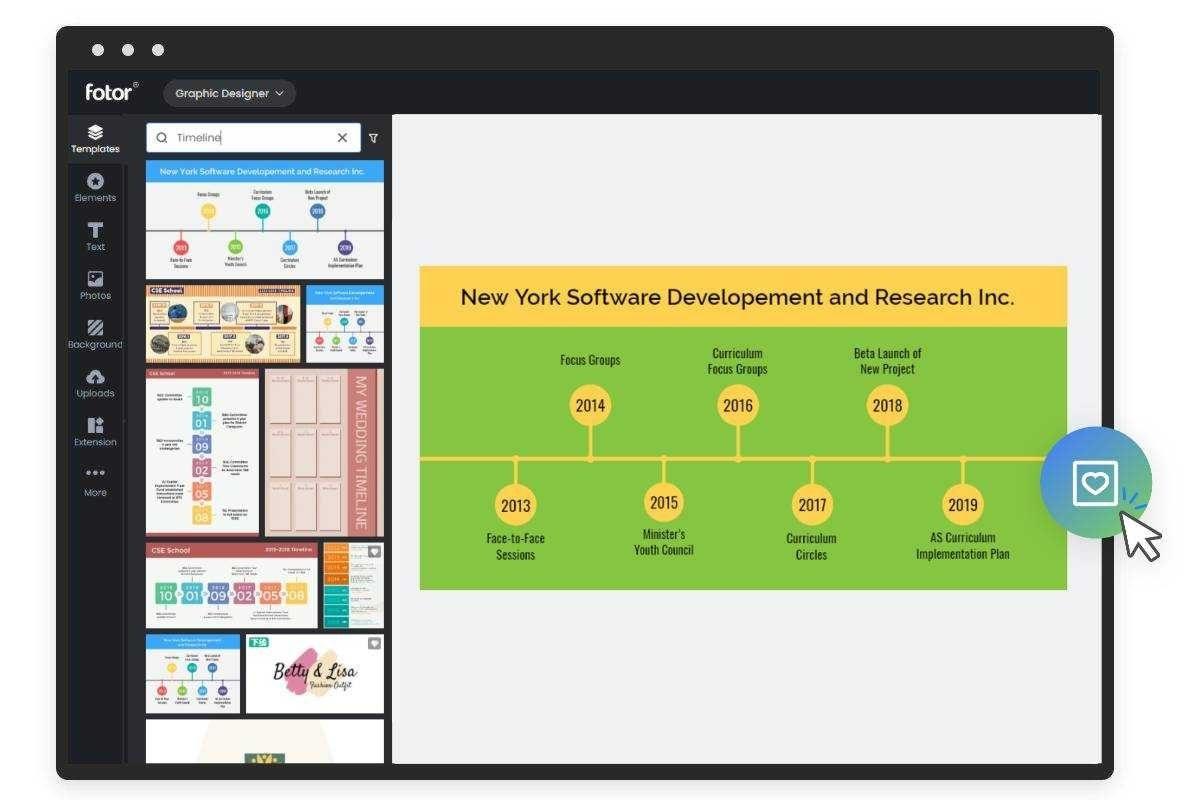
Task: Open the Background sidebar icon
Action: pyautogui.click(x=95, y=335)
